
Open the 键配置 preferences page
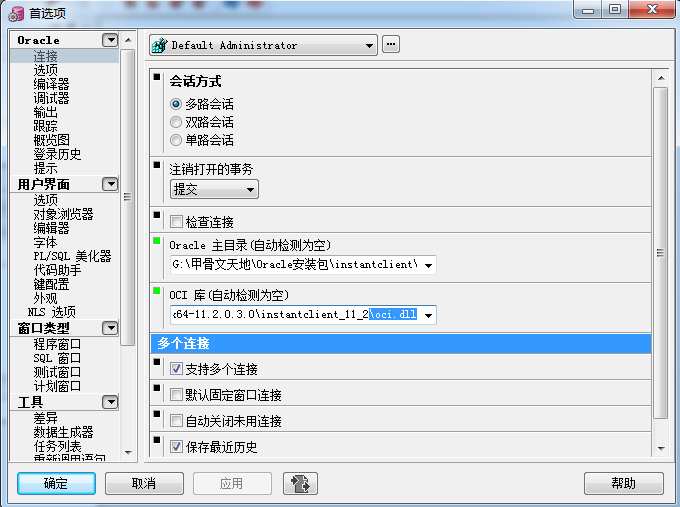pos(51,285)
